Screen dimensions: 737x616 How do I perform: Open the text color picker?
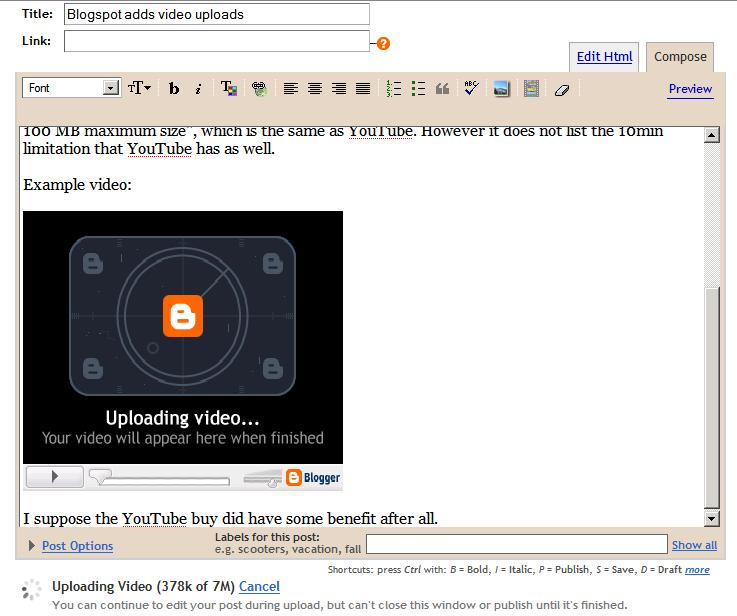click(229, 88)
